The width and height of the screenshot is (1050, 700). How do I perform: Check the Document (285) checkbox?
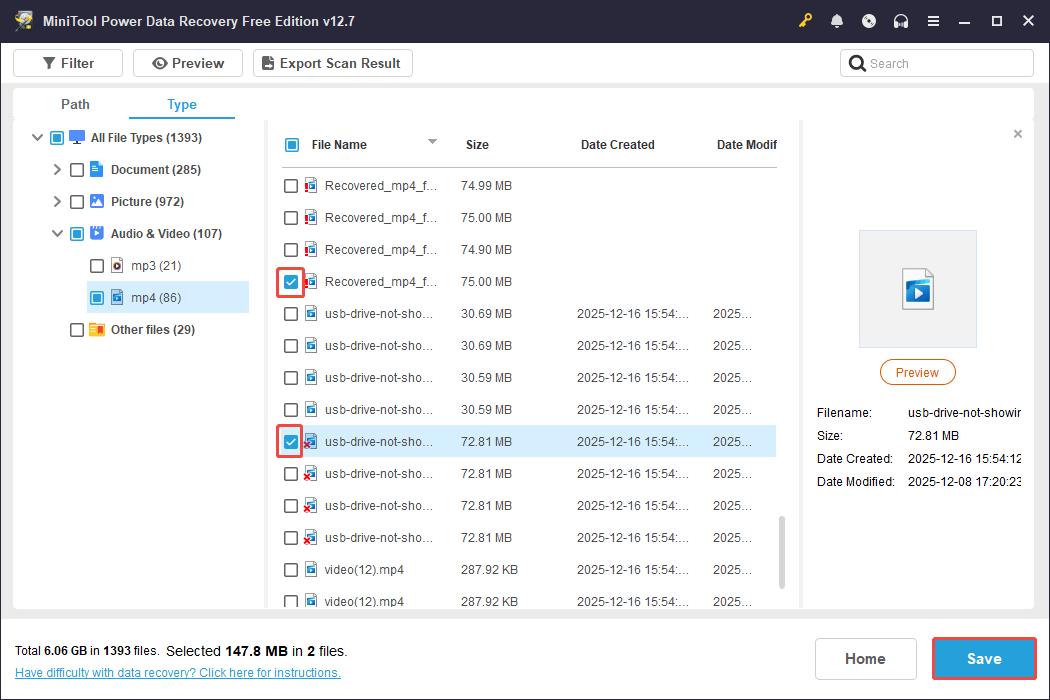click(x=76, y=169)
